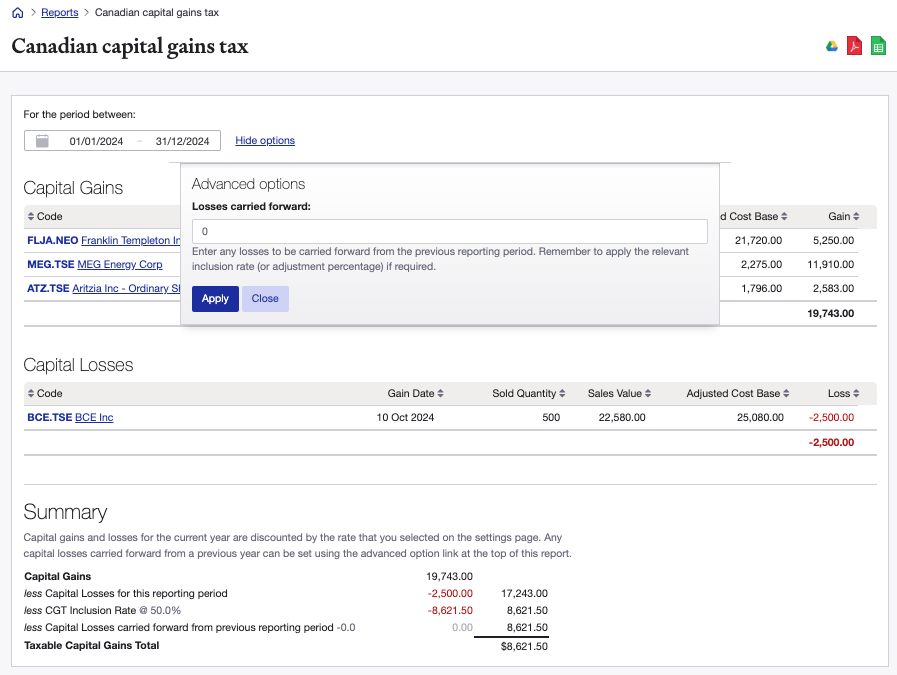The height and width of the screenshot is (675, 897).
Task: Select BCE loss value -2,500.00 in row
Action: pos(831,418)
